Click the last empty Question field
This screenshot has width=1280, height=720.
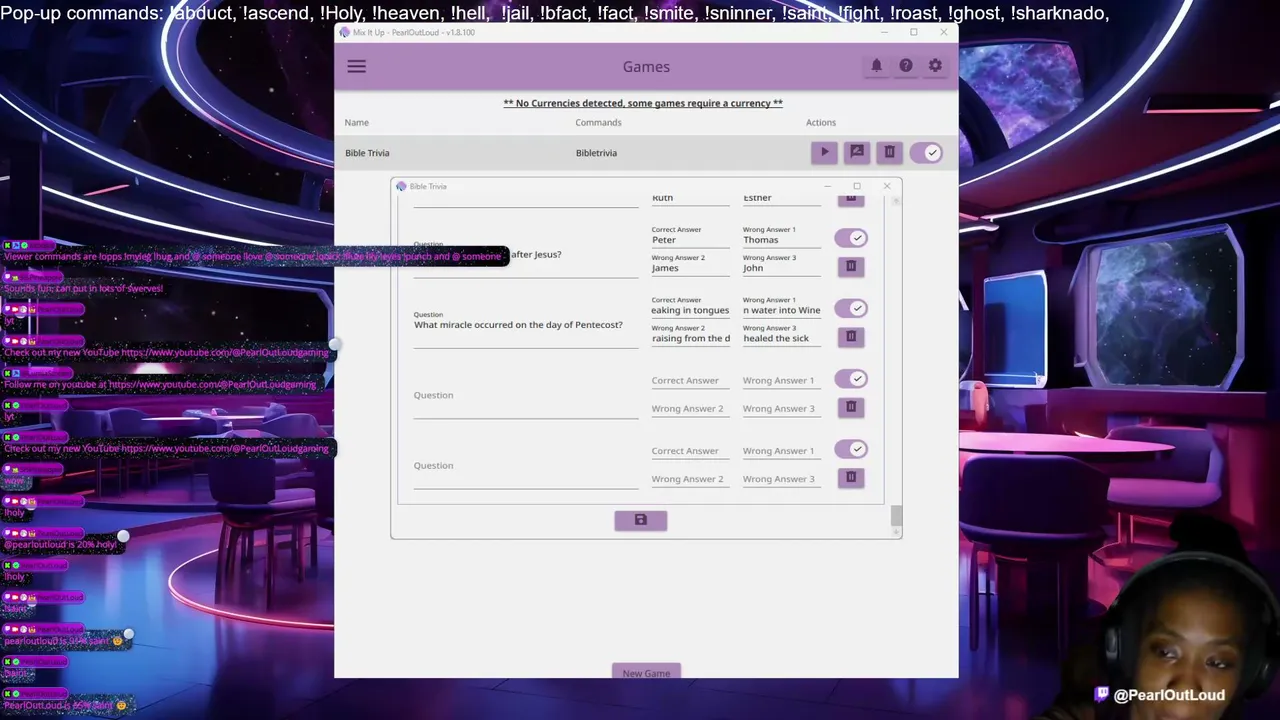(525, 468)
